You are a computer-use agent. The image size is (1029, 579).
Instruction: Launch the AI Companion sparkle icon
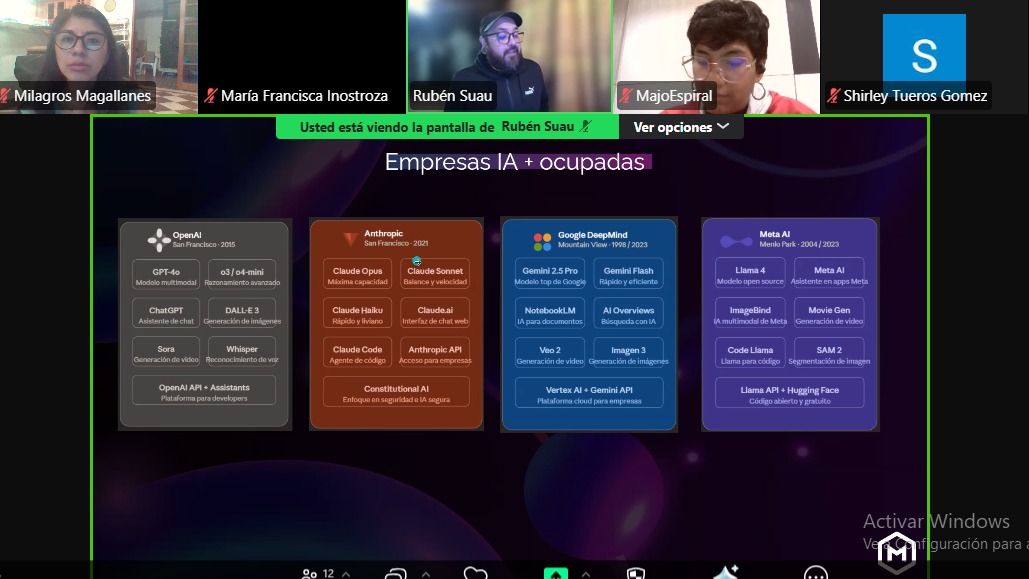coord(726,572)
